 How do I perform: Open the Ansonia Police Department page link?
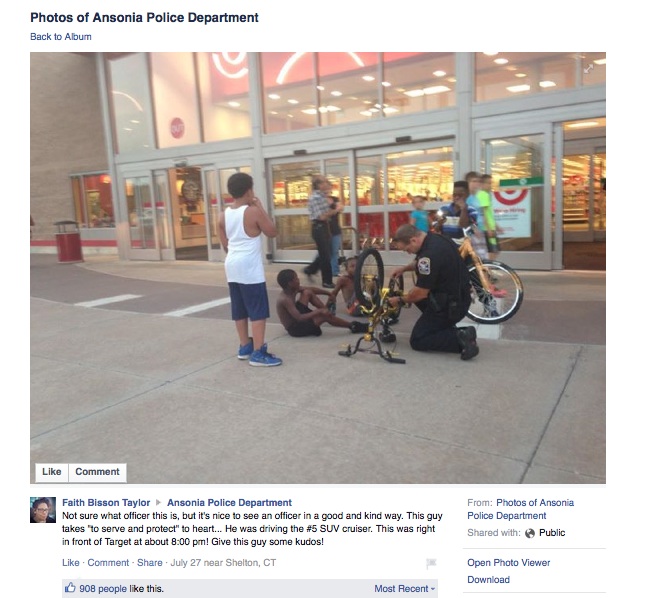229,503
